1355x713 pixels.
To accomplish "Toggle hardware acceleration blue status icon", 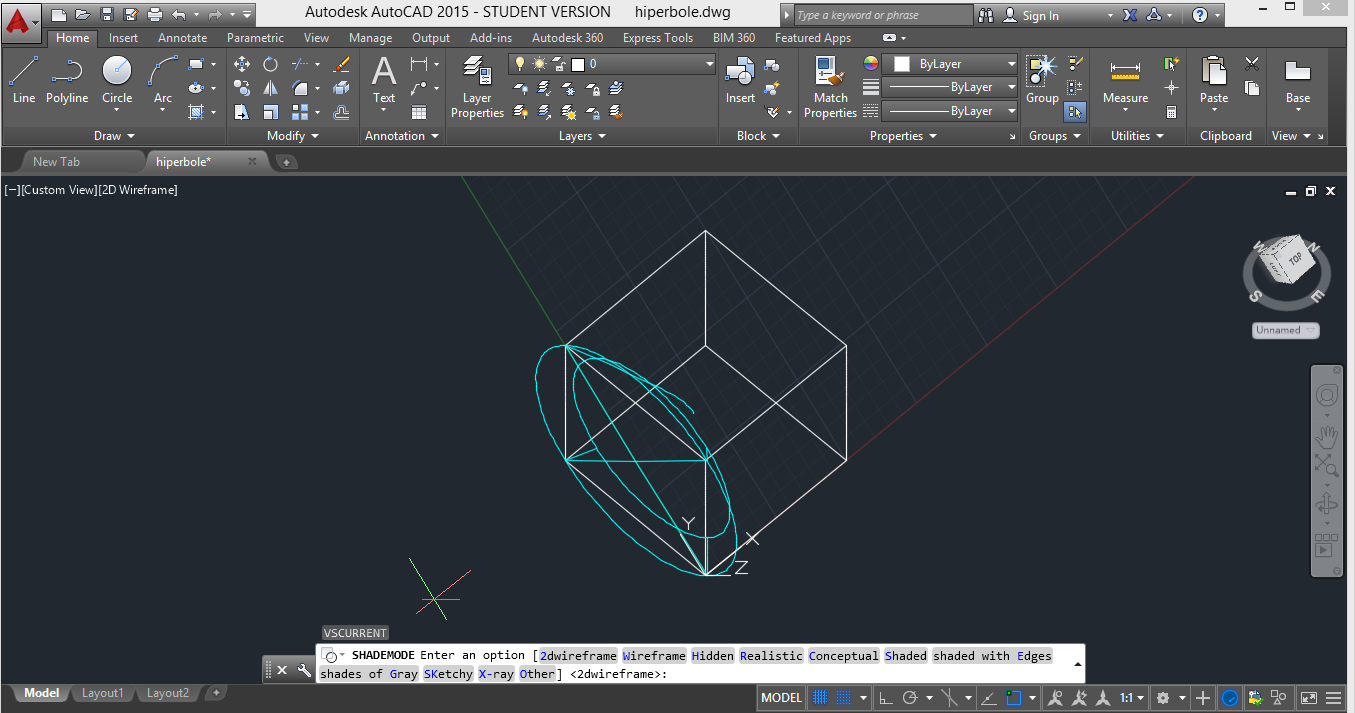I will (x=1230, y=698).
